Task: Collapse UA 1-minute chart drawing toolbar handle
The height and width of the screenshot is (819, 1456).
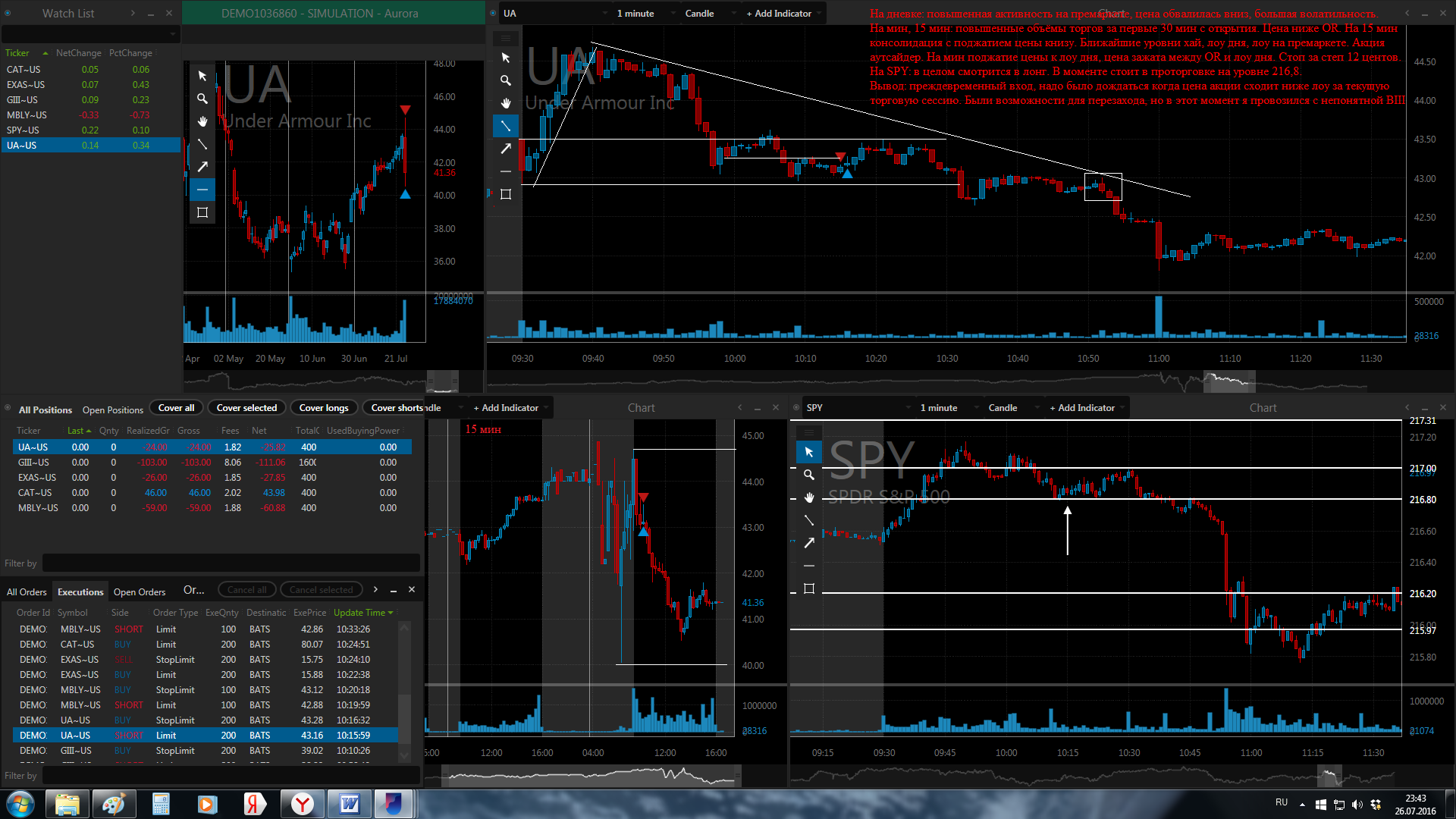Action: click(506, 38)
